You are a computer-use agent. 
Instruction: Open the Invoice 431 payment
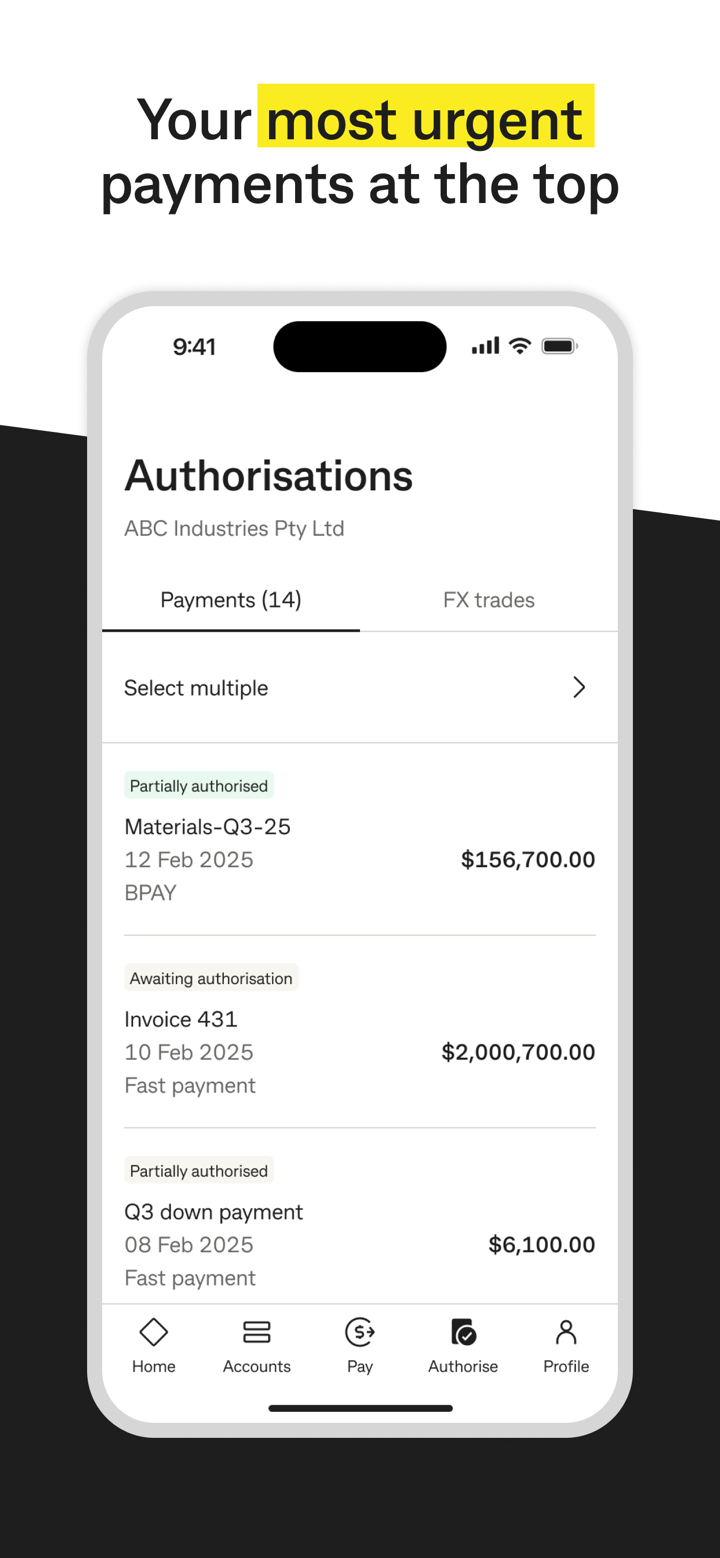[181, 1019]
